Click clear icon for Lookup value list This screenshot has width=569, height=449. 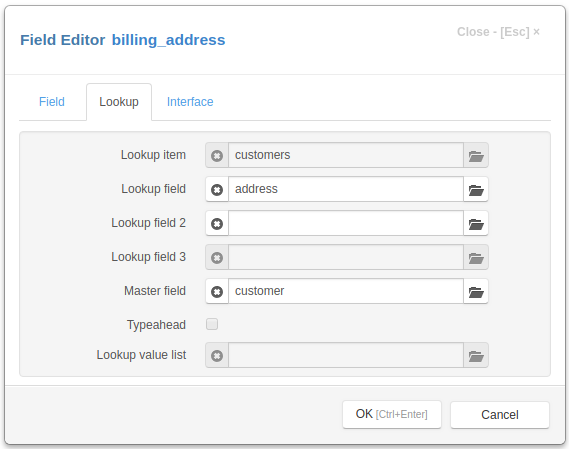tap(217, 355)
